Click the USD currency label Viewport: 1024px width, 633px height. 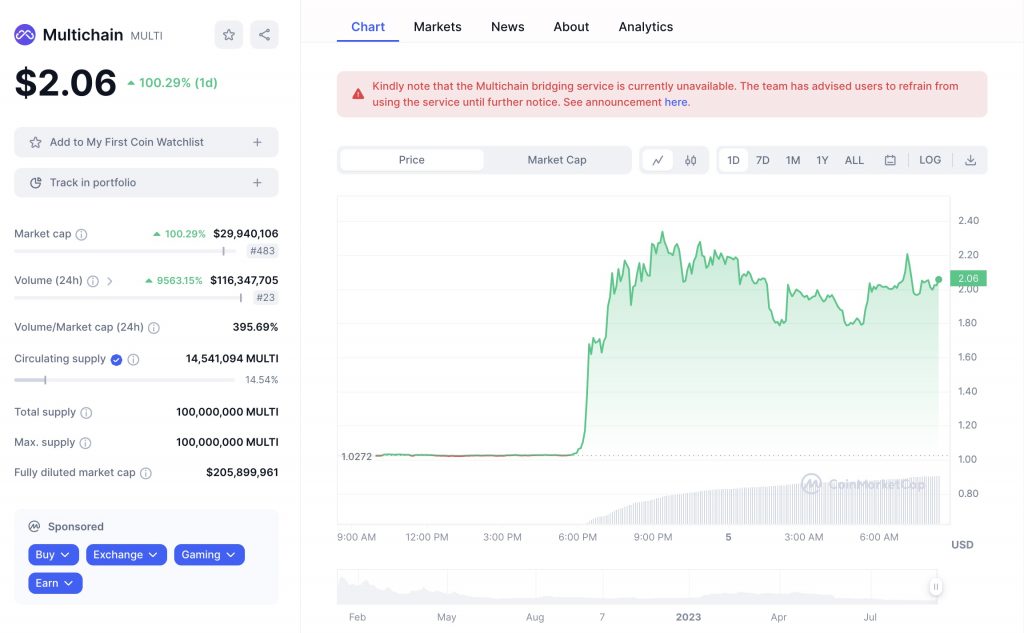962,545
